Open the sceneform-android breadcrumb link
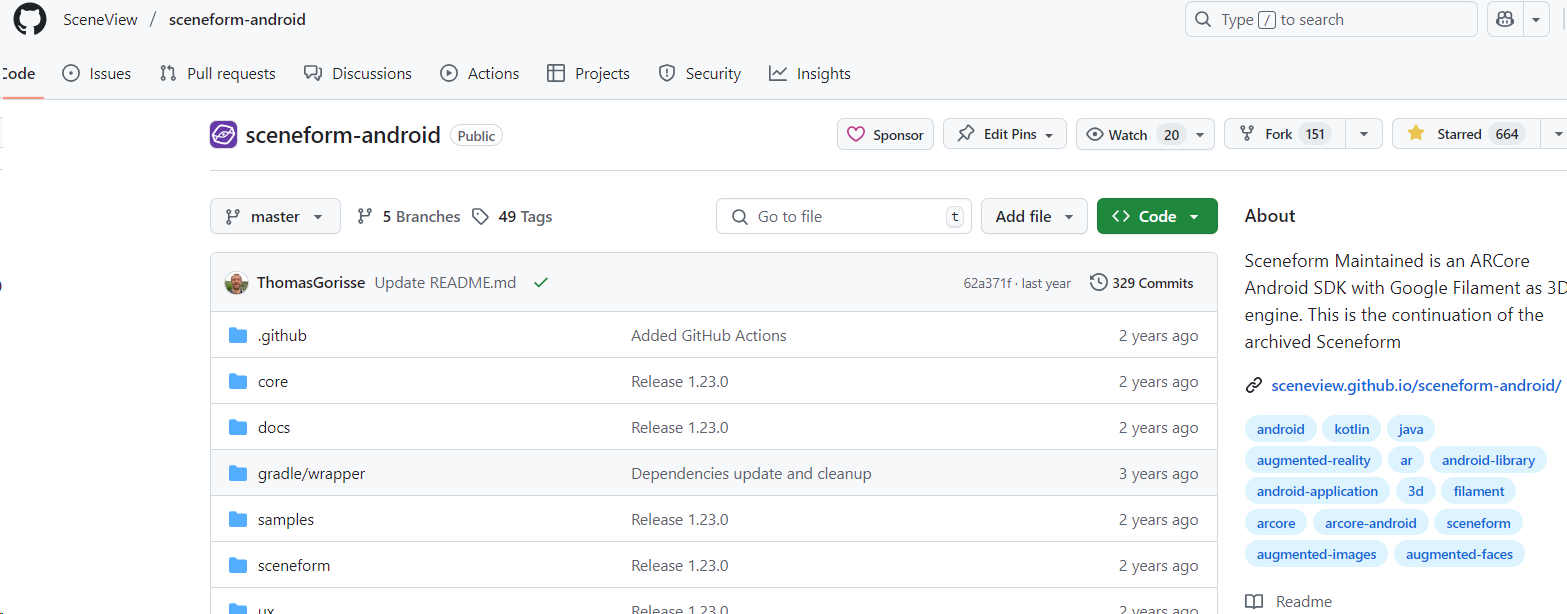Viewport: 1567px width, 614px height. 237,20
